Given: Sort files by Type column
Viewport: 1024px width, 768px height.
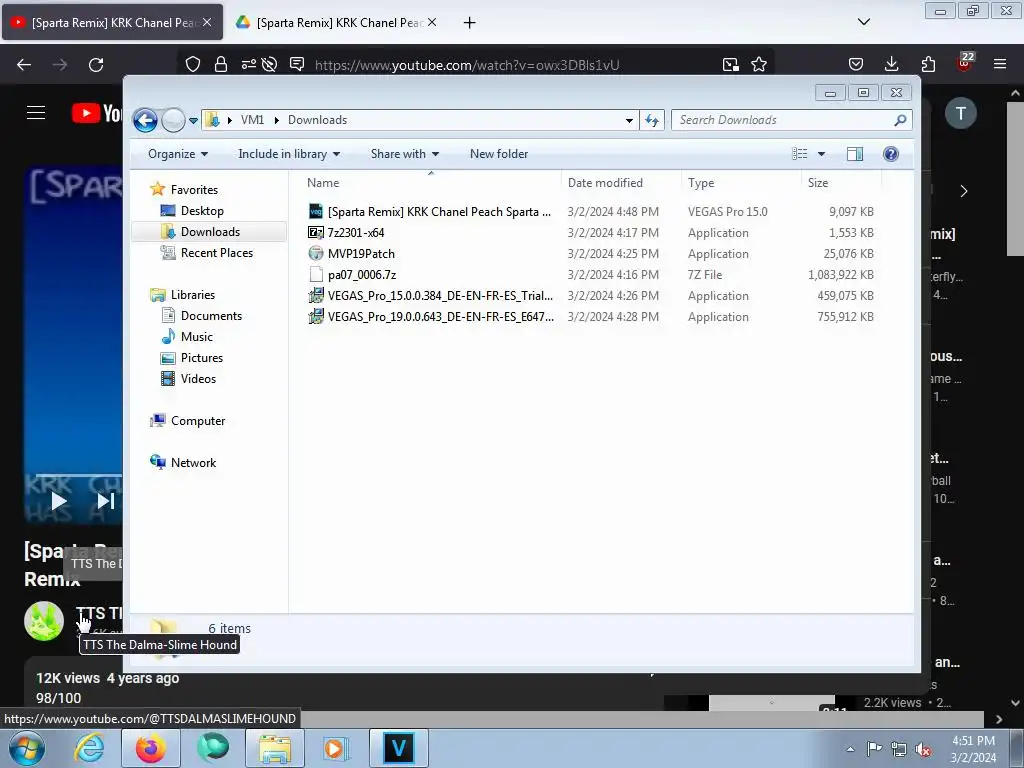Looking at the screenshot, I should [x=741, y=183].
